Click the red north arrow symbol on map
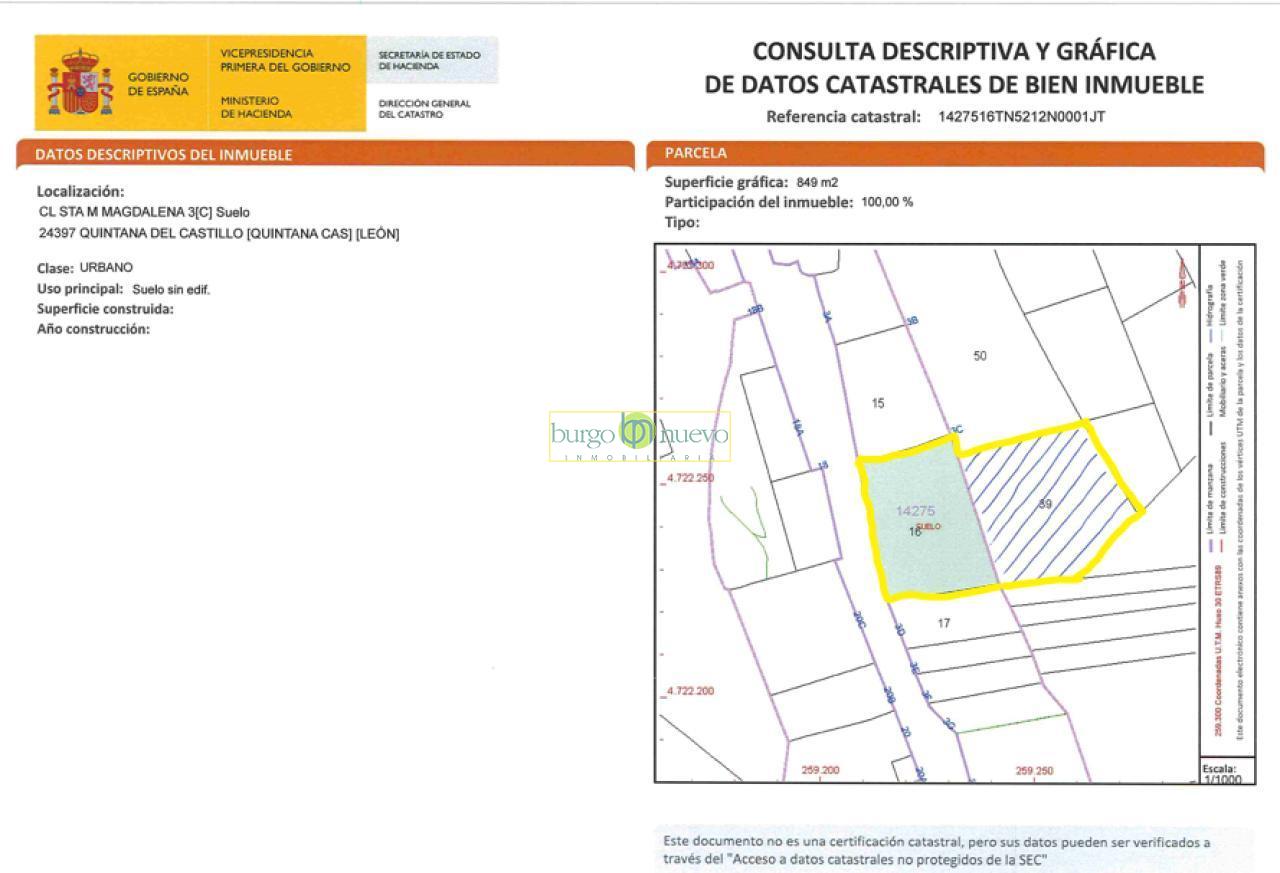Screen dimensions: 1280x873 click(x=1181, y=285)
